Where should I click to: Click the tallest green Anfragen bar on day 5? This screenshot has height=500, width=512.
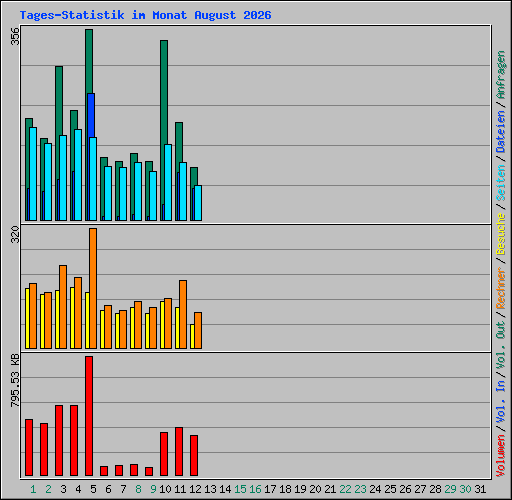[89, 61]
